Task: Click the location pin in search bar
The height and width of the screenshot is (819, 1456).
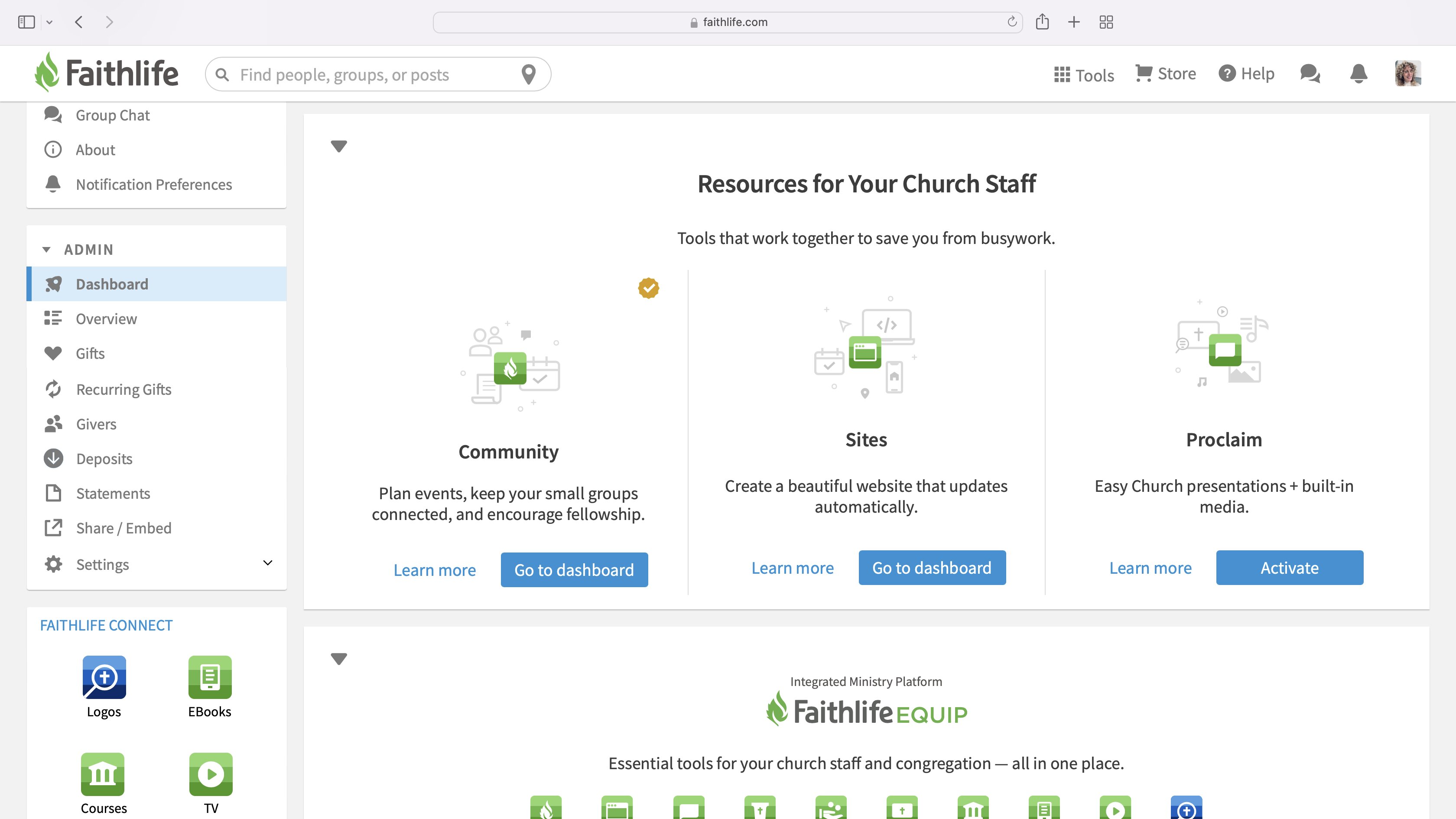Action: pyautogui.click(x=529, y=74)
